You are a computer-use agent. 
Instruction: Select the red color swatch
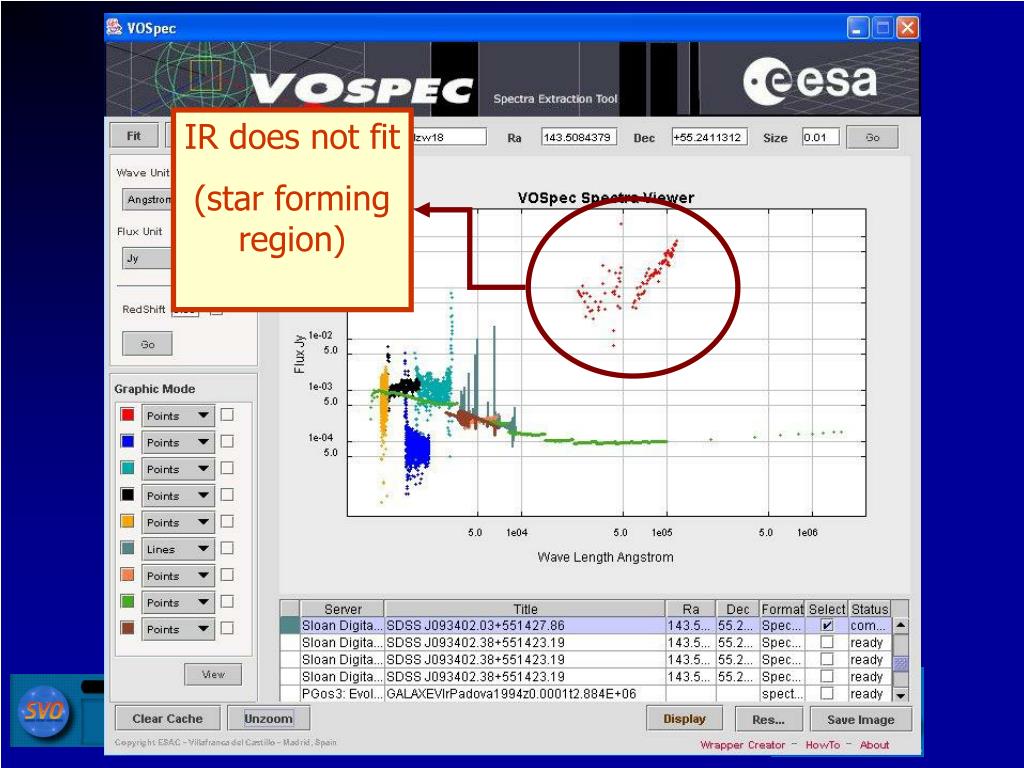pyautogui.click(x=127, y=415)
